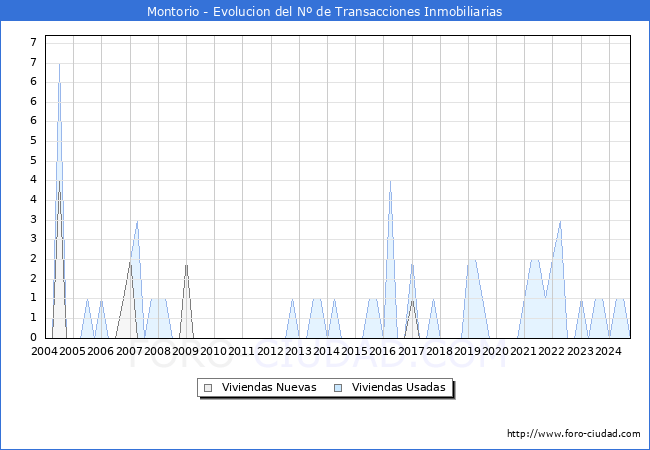The height and width of the screenshot is (450, 650).
Task: Click the Viviendas Nuevas legend swatch
Action: tap(208, 388)
